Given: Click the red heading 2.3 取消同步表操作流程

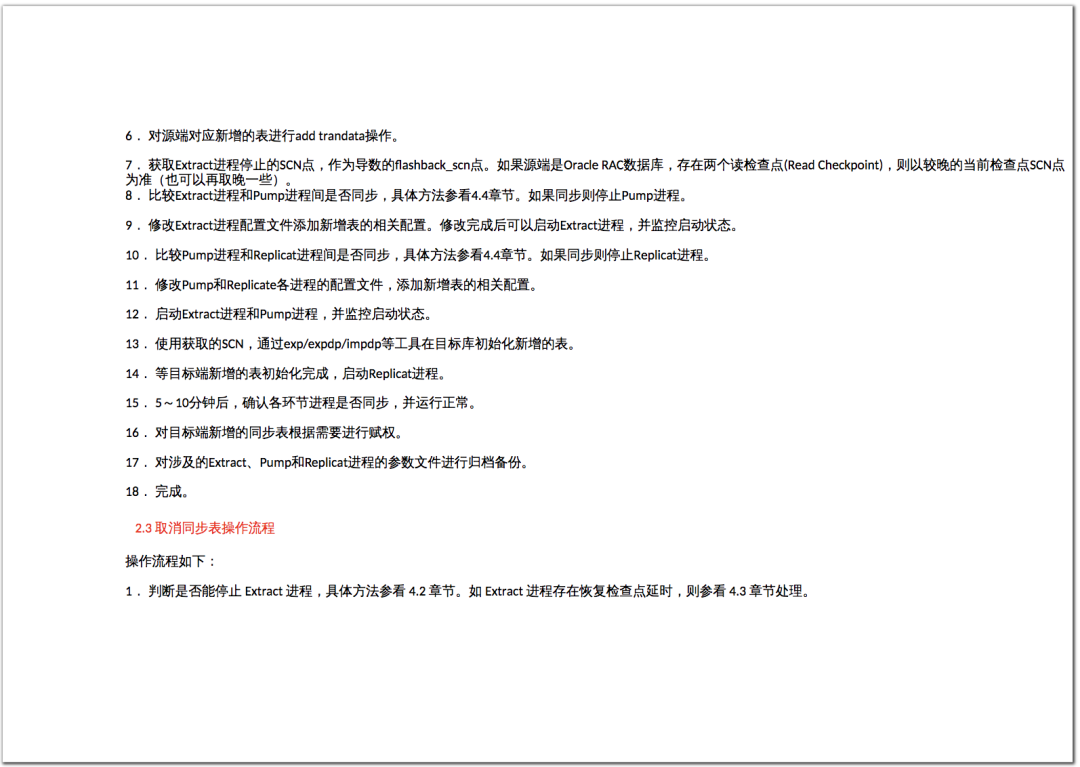Looking at the screenshot, I should point(205,528).
